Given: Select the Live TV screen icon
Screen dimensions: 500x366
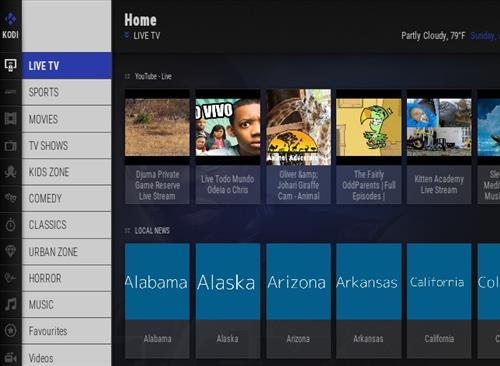Looking at the screenshot, I should point(10,65).
